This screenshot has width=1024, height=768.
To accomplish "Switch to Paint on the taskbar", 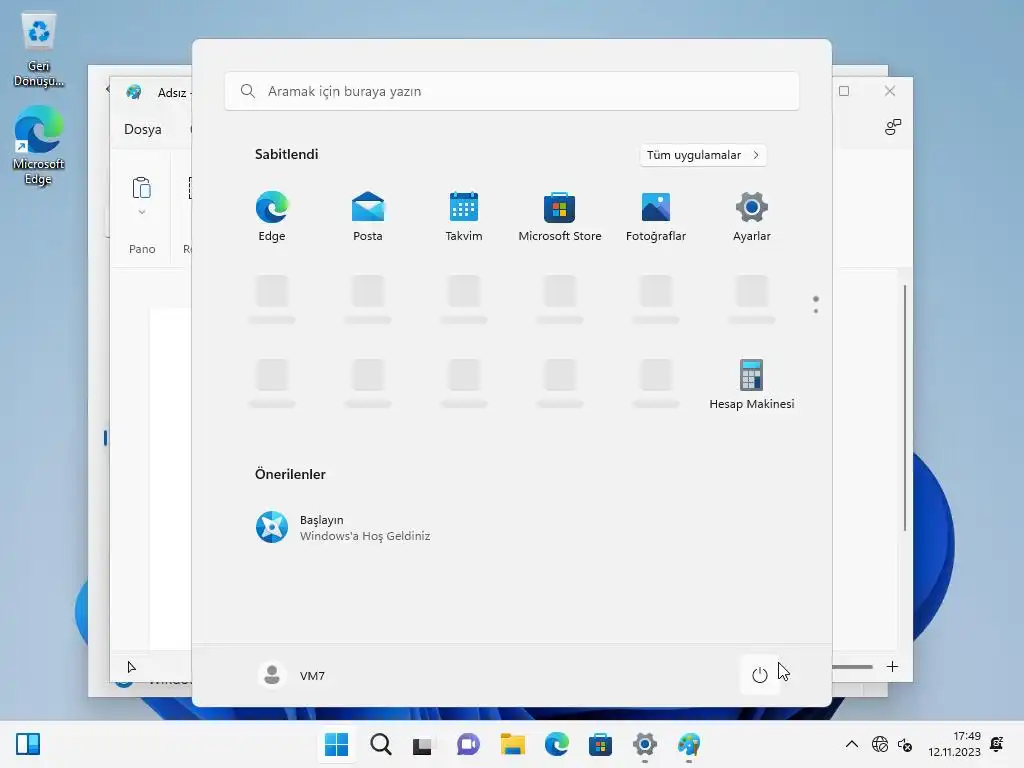I will coord(689,744).
